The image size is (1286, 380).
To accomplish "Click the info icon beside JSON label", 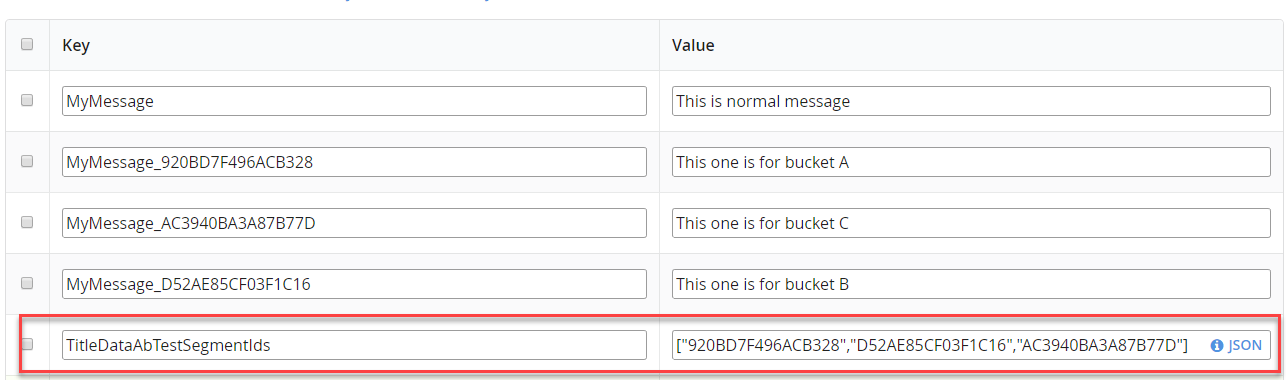I will click(x=1217, y=346).
